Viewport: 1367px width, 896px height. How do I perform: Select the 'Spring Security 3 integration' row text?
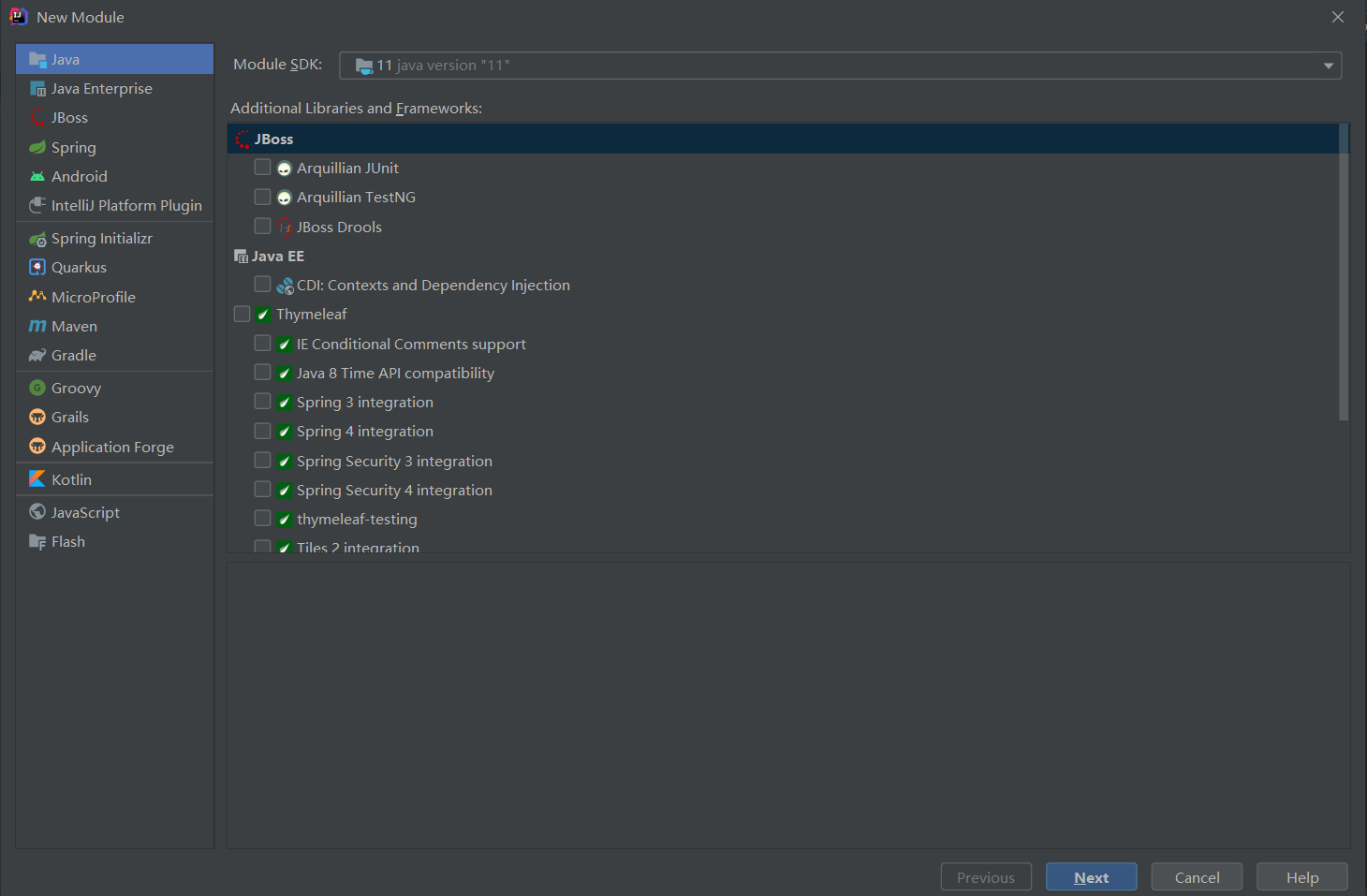pos(394,462)
